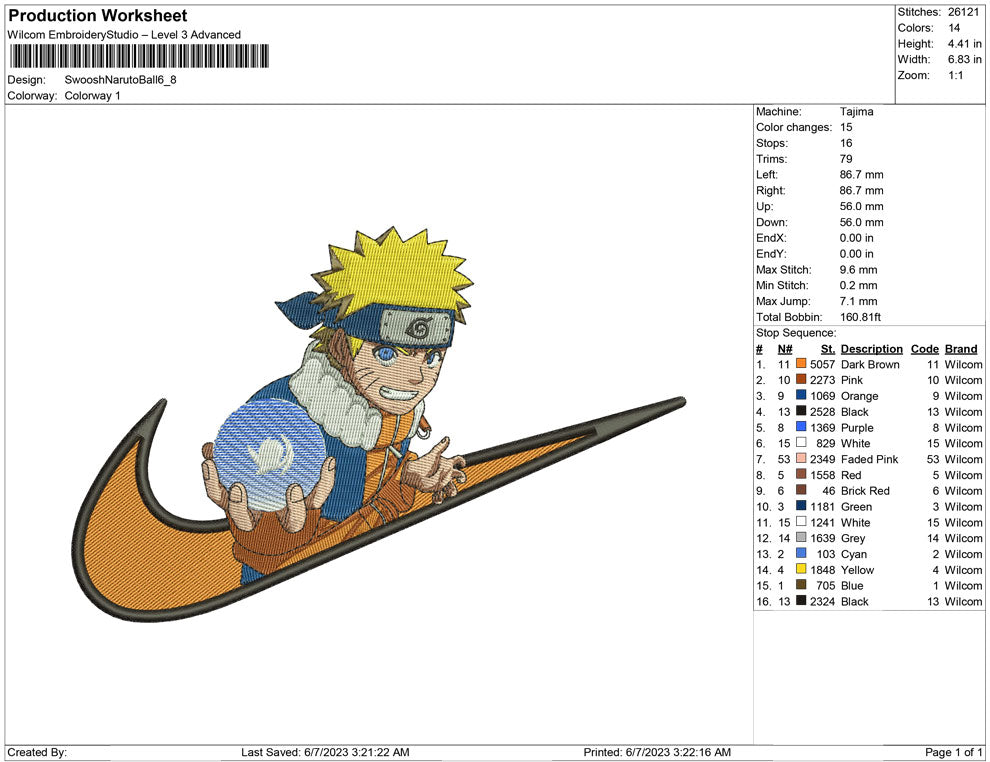
Task: Click 'Wilcom EmbroideryStudio – Level 3 Advanced' text
Action: tap(124, 35)
